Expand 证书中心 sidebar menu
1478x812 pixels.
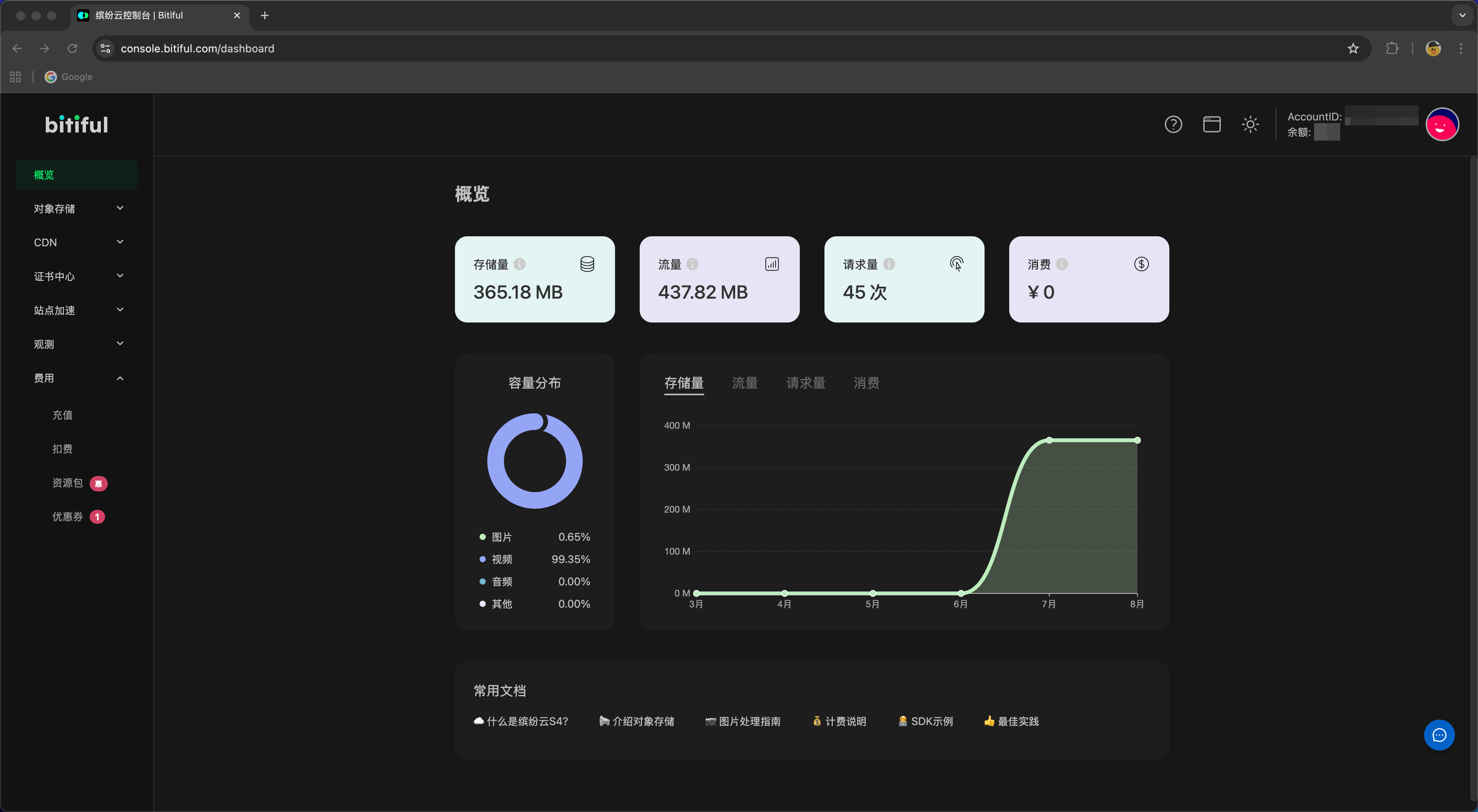click(76, 277)
